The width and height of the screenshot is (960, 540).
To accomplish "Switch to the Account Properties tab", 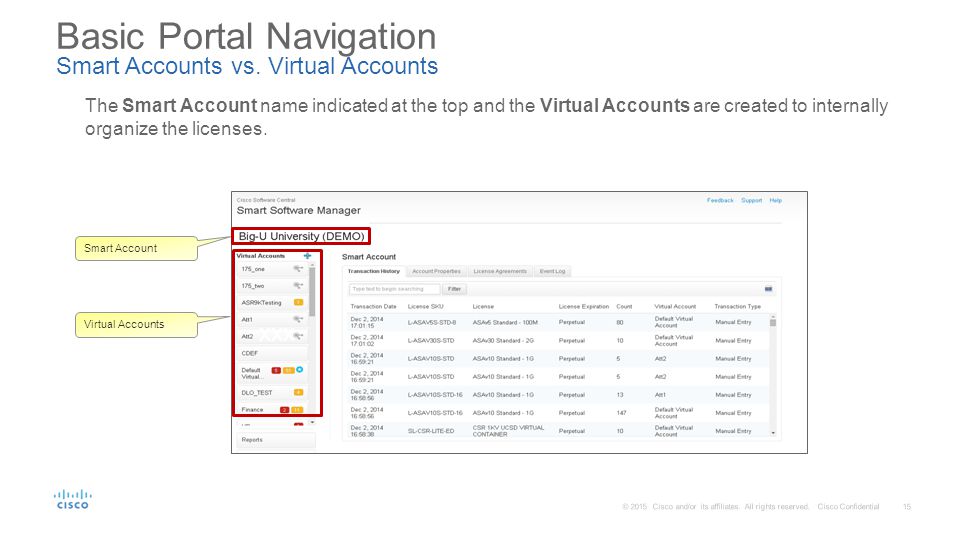I will coord(436,271).
